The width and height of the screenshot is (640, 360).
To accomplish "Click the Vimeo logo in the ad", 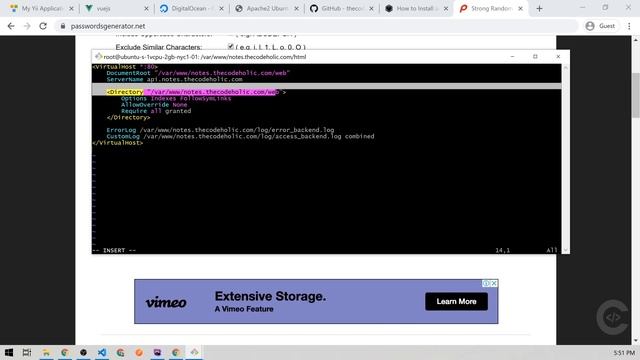I will click(166, 302).
